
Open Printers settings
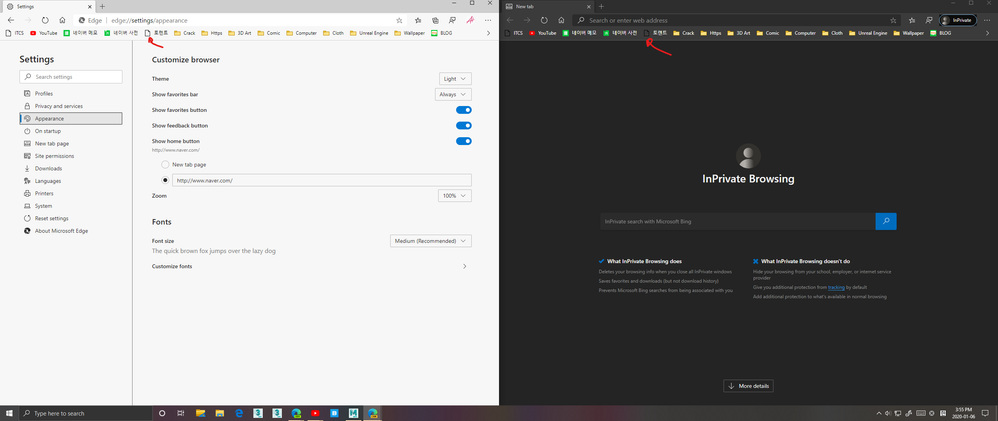tap(71, 193)
